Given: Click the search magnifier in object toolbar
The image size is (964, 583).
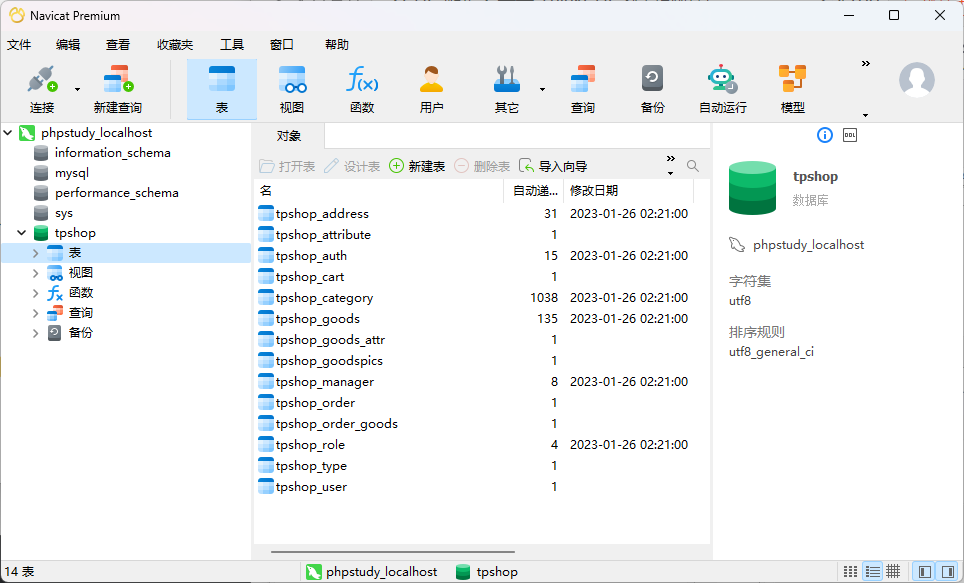Looking at the screenshot, I should click(x=693, y=166).
